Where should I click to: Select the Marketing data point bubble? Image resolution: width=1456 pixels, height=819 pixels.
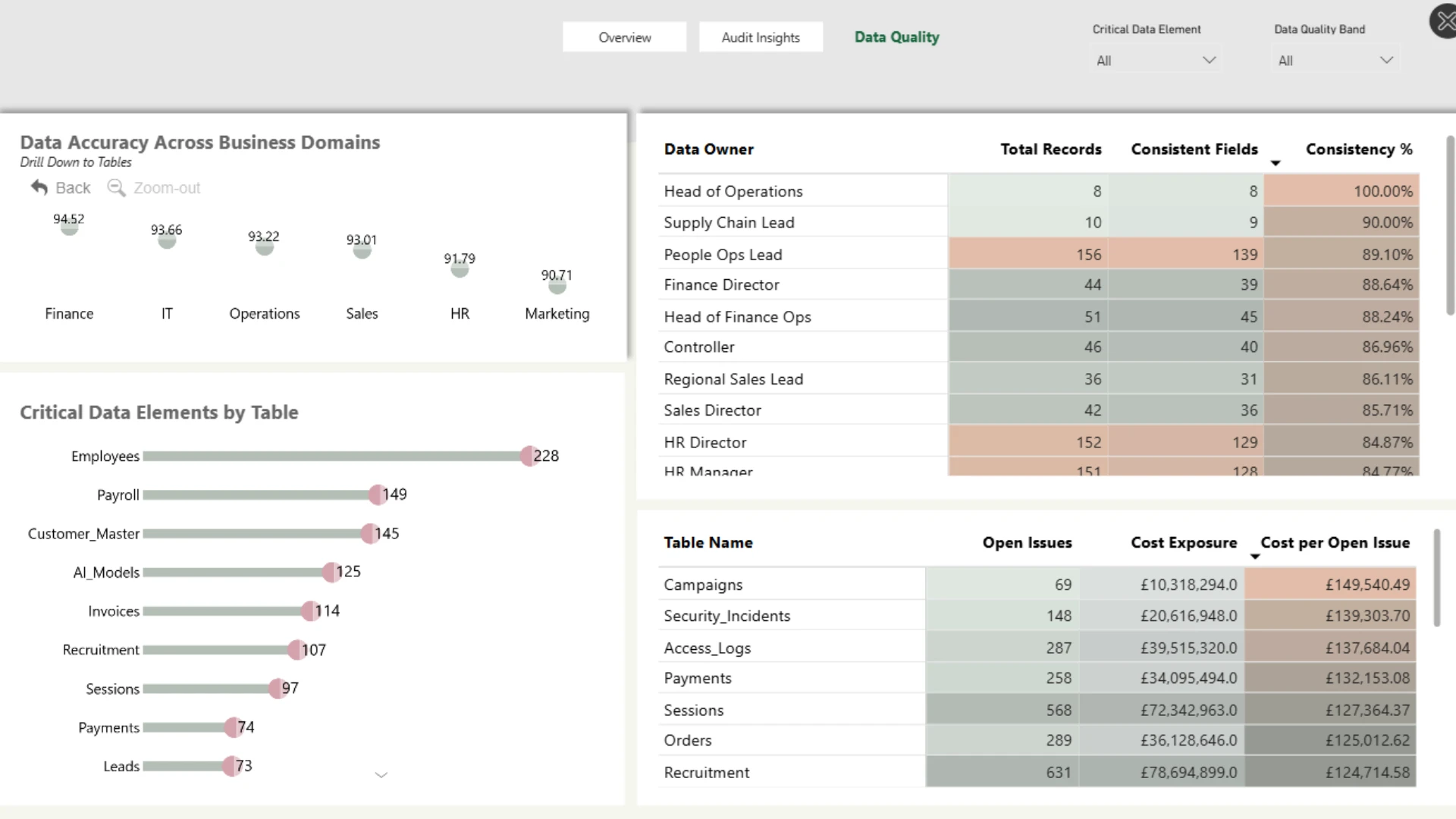[x=557, y=286]
